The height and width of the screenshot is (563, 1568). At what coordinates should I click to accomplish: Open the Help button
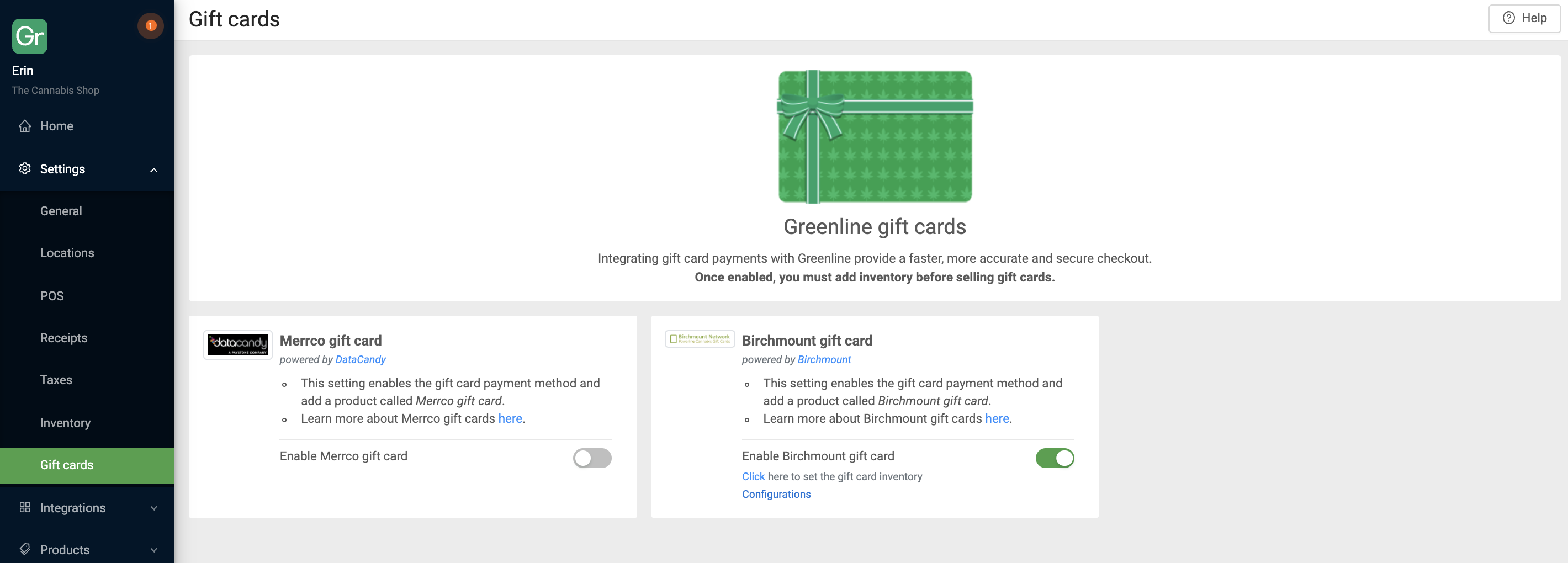coord(1524,18)
